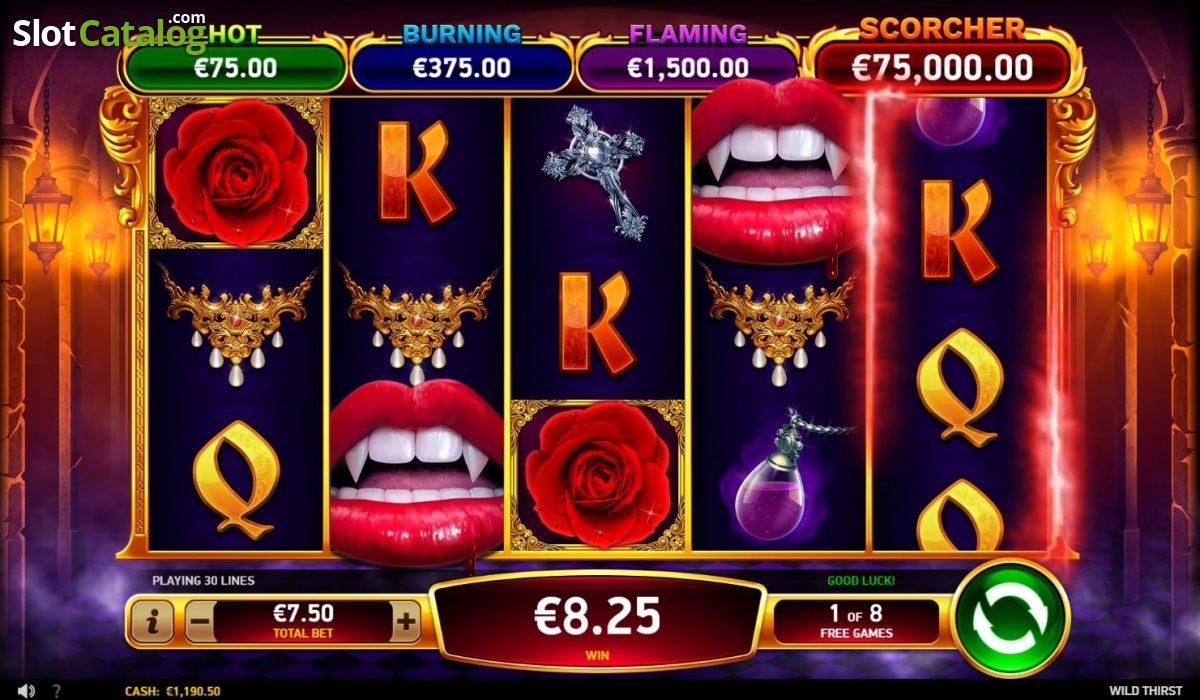Click the golden Q on first reel
1200x700 pixels.
coord(236,477)
